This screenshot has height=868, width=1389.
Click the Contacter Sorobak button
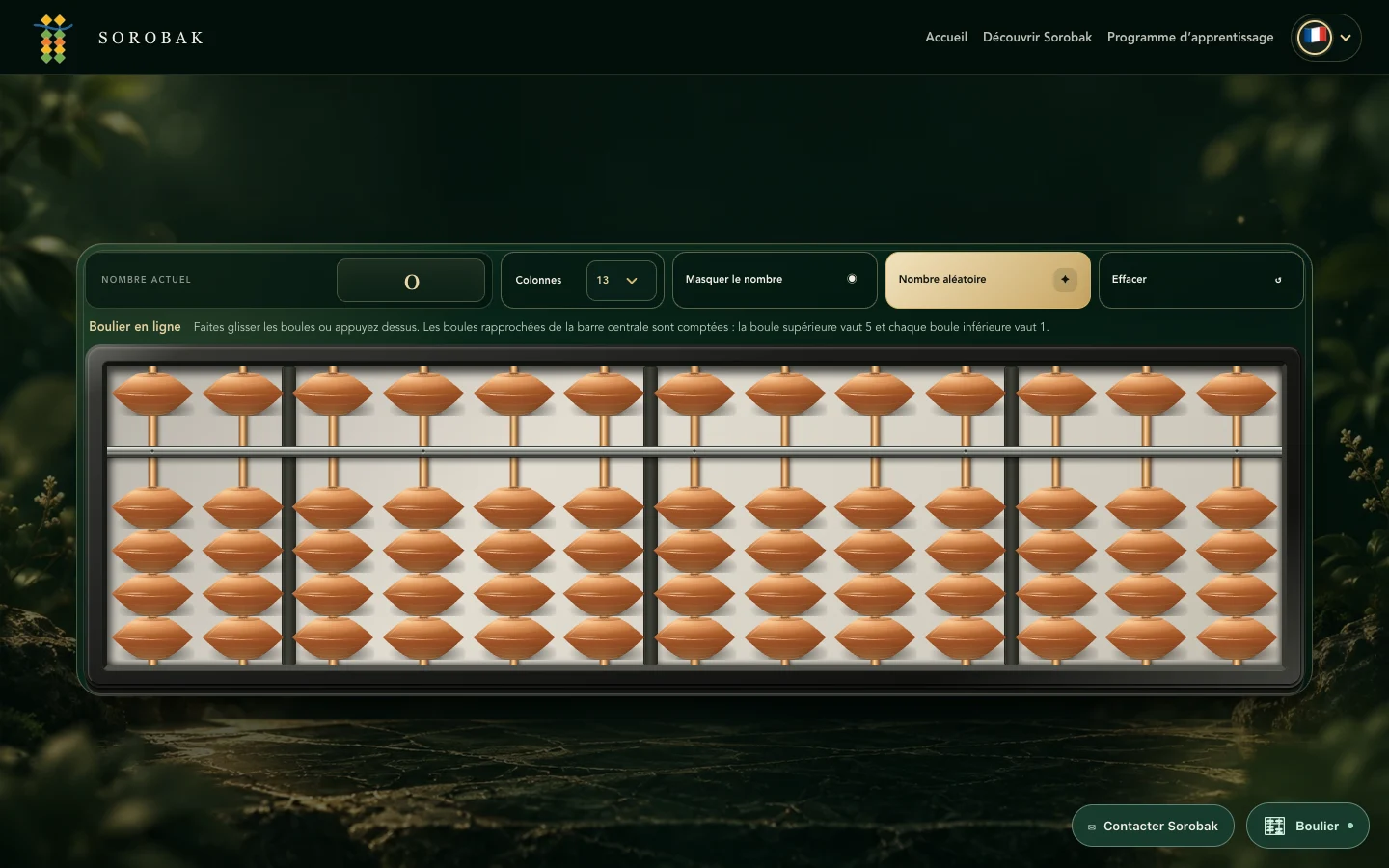(1153, 826)
